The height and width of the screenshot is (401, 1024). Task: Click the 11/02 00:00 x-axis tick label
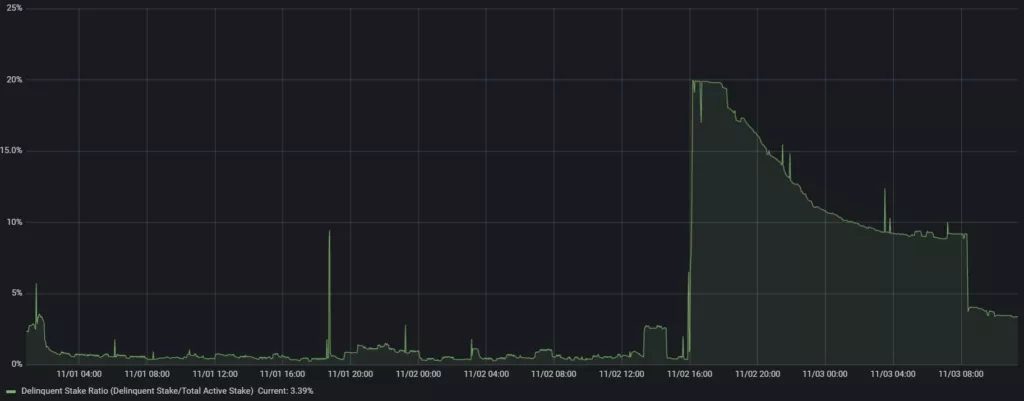[x=417, y=374]
